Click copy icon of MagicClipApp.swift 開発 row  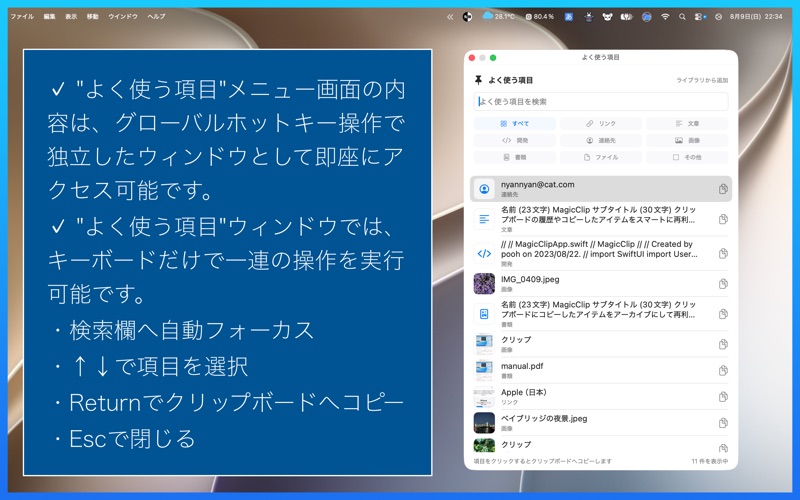723,254
